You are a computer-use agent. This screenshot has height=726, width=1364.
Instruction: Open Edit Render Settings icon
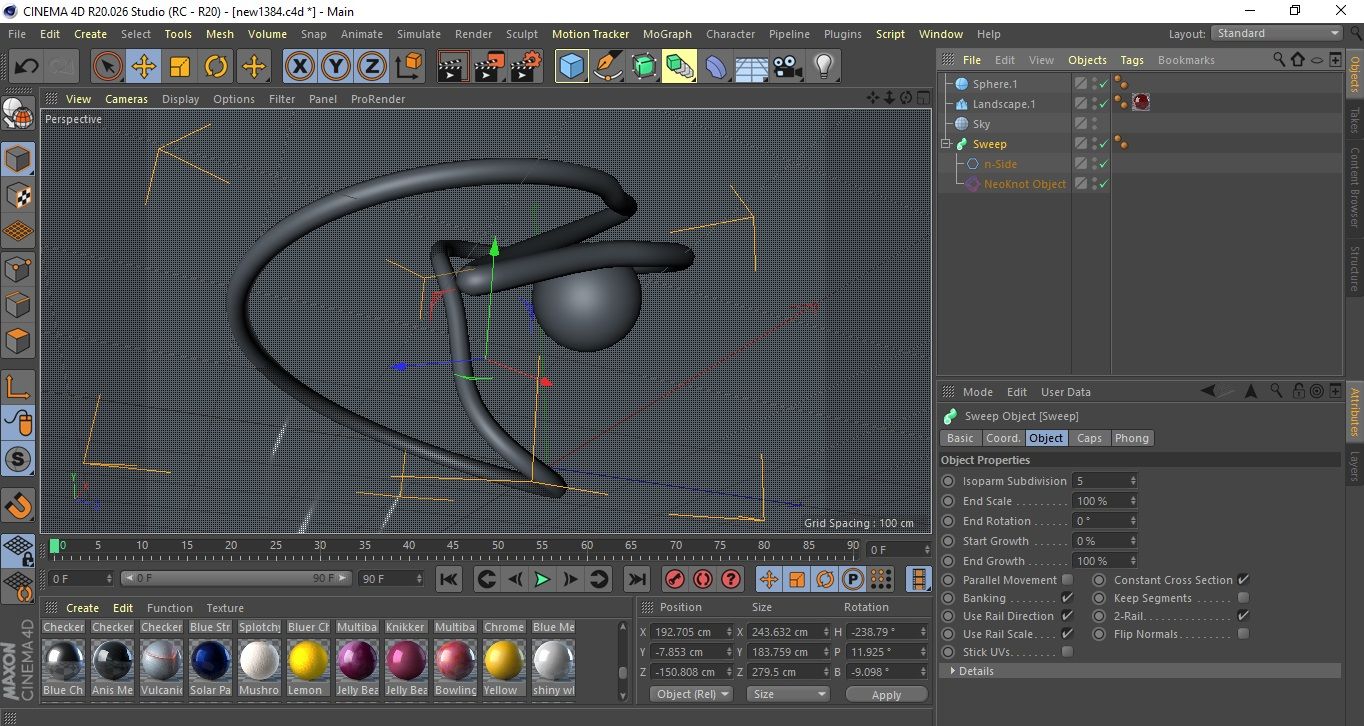pos(526,67)
